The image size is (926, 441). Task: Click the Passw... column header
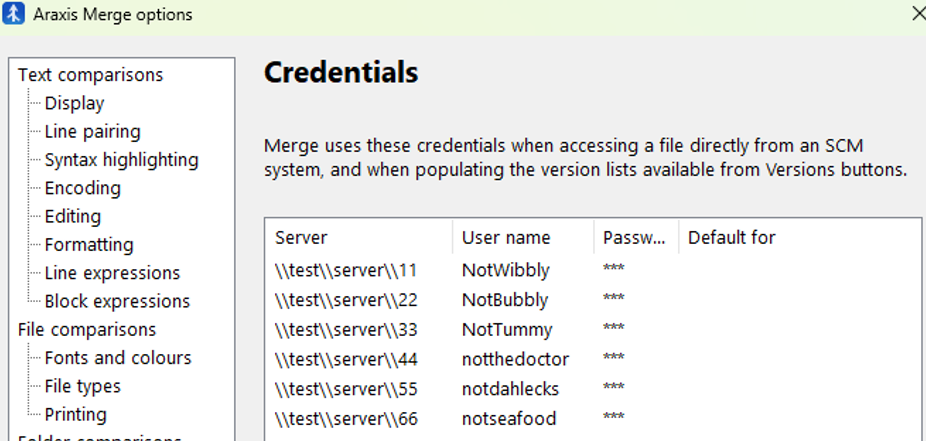pyautogui.click(x=636, y=237)
